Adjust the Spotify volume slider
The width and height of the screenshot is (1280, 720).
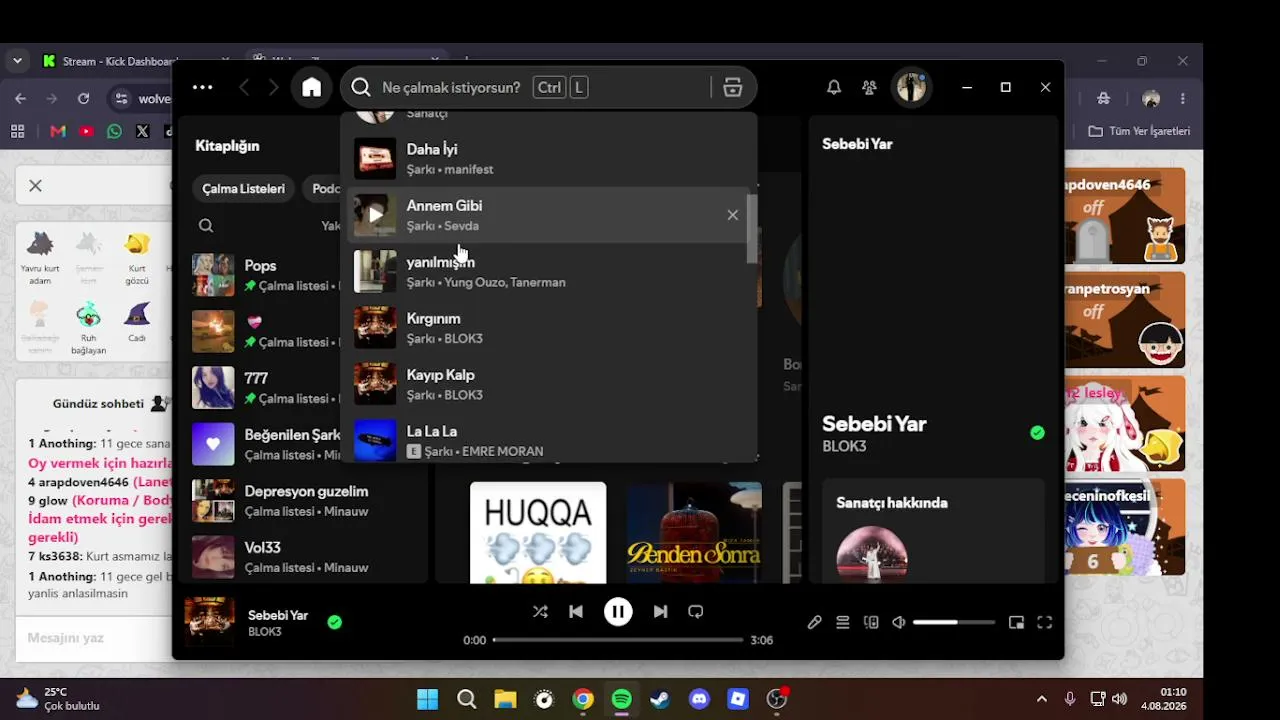pyautogui.click(x=954, y=623)
